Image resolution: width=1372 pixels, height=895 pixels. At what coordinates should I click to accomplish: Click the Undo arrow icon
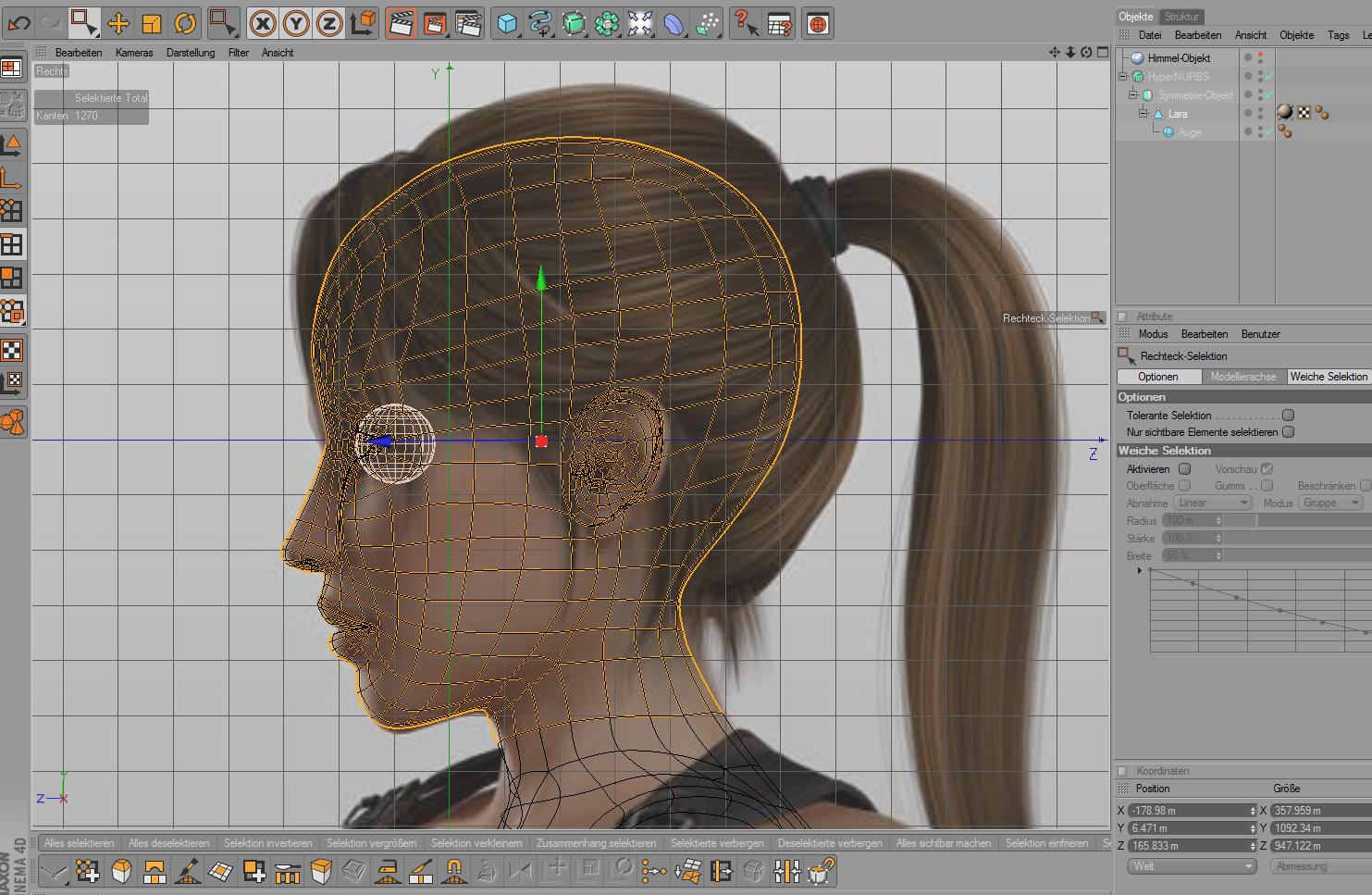click(x=19, y=23)
